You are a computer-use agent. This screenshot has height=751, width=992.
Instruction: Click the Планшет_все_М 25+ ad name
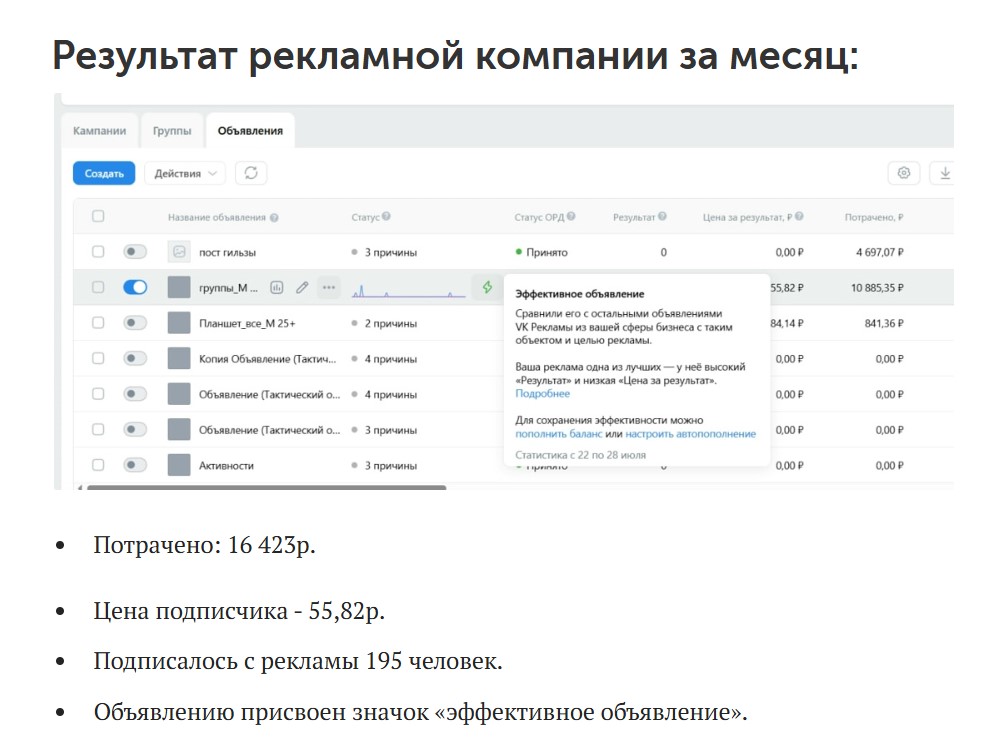(x=247, y=323)
